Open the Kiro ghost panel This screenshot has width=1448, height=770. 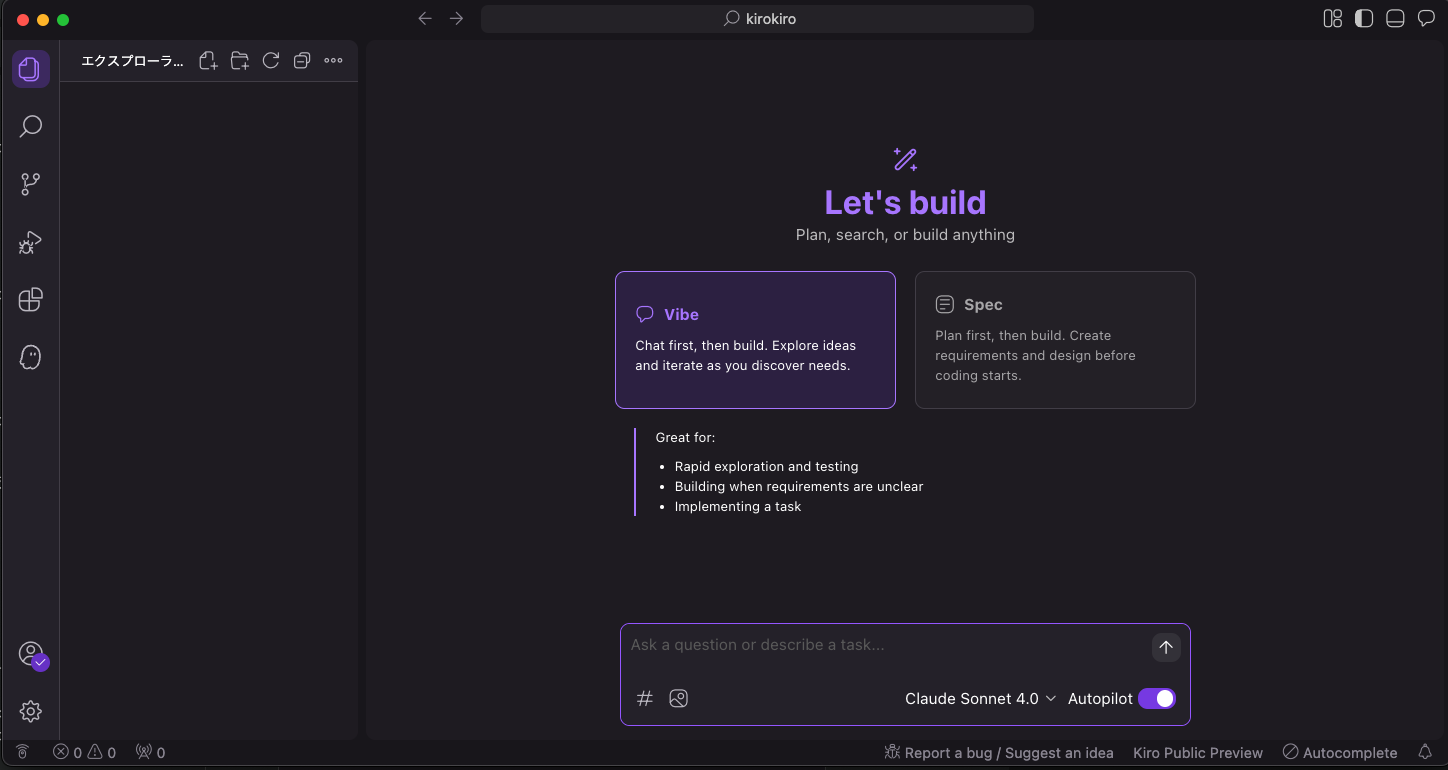click(30, 357)
